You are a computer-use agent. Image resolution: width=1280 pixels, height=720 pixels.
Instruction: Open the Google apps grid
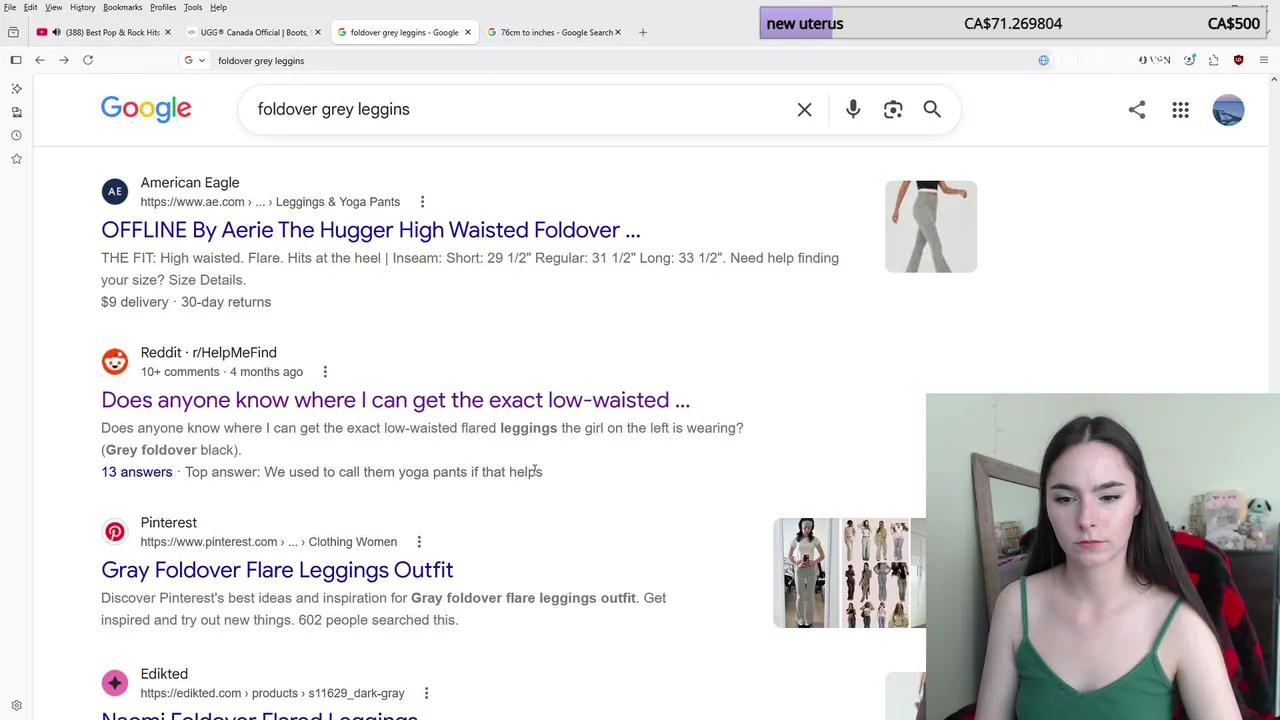(1181, 110)
